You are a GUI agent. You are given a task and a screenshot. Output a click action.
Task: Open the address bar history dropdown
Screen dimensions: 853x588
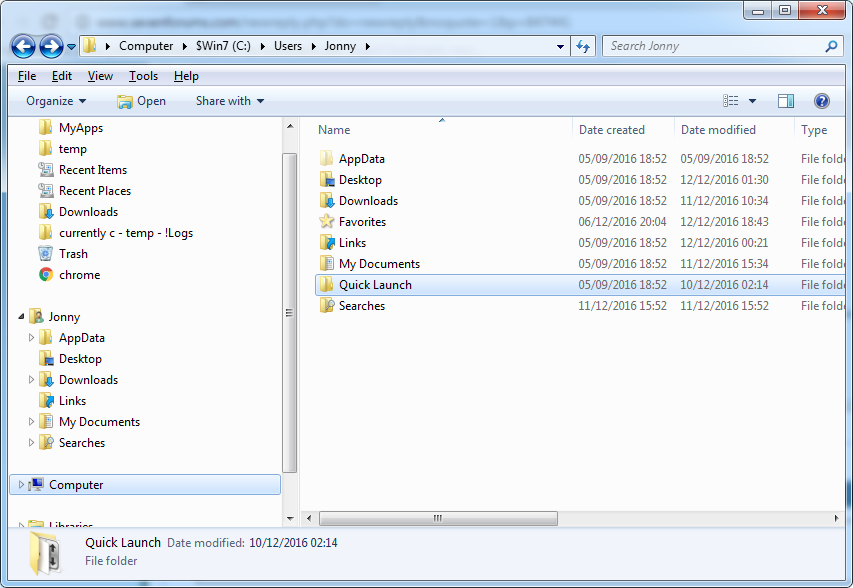pyautogui.click(x=560, y=47)
